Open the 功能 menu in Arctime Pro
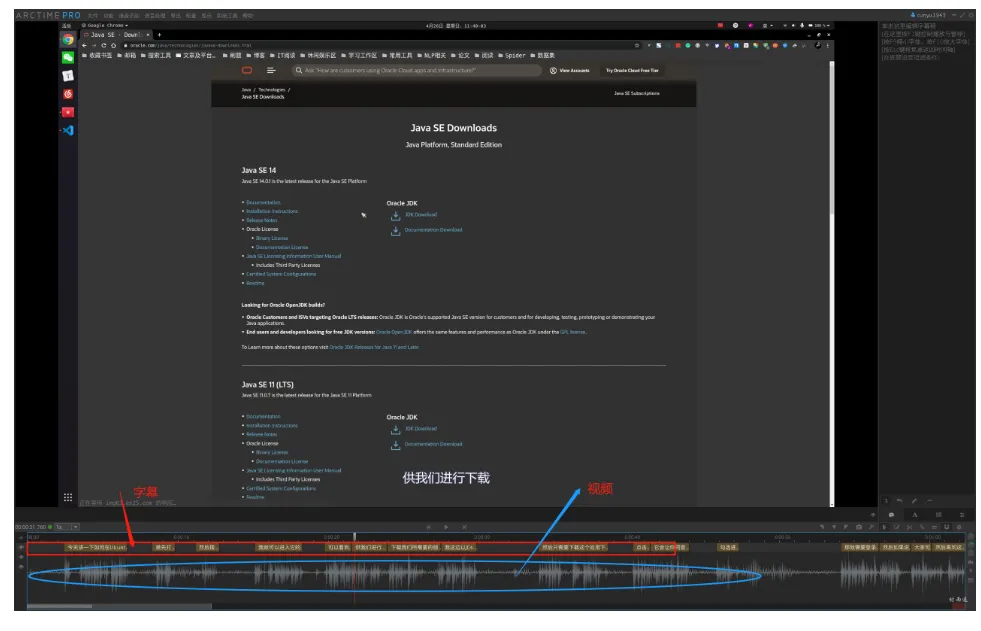 [108, 15]
